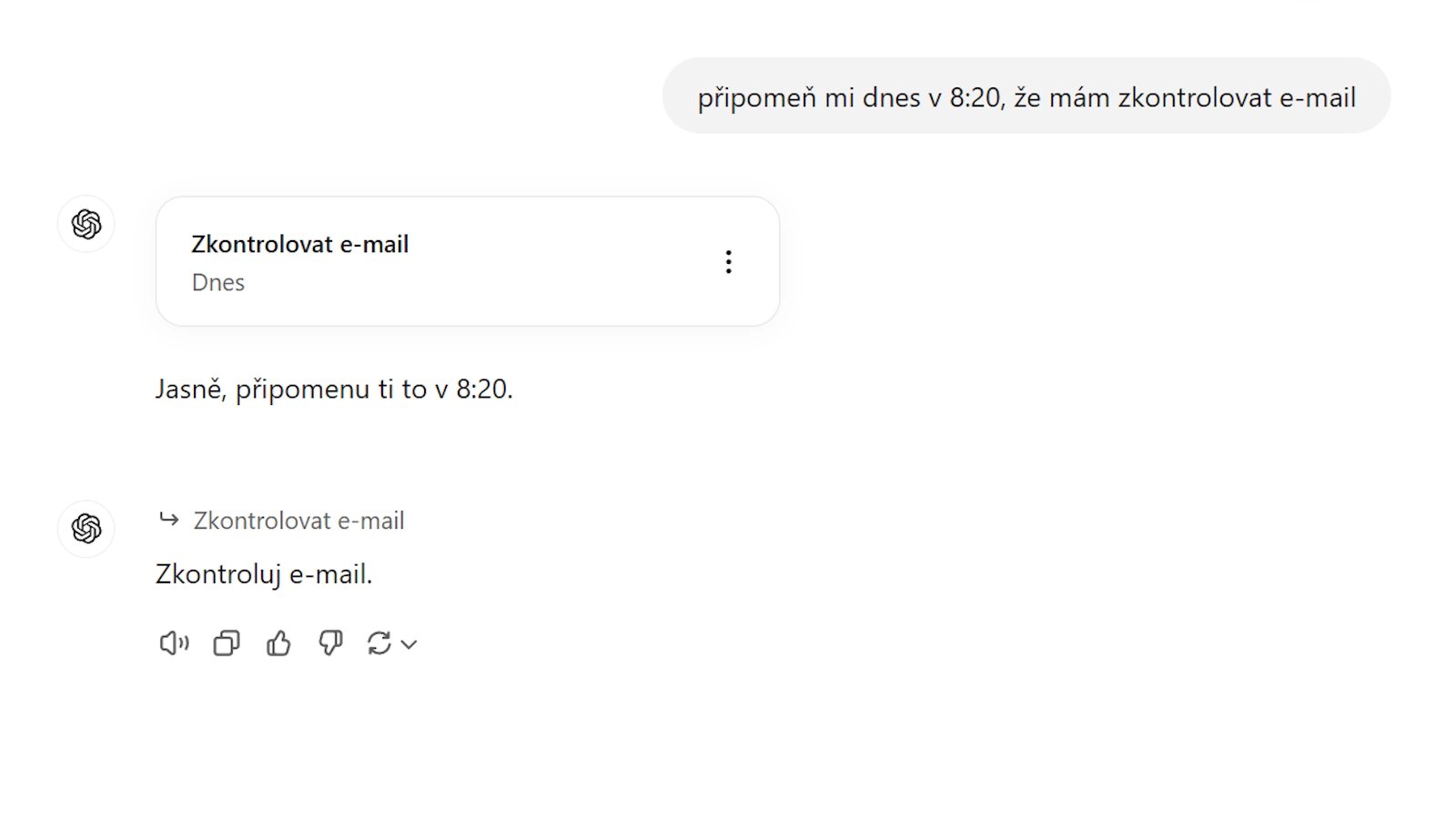Select the user's prompt message bubble
1456x819 pixels.
(1026, 96)
